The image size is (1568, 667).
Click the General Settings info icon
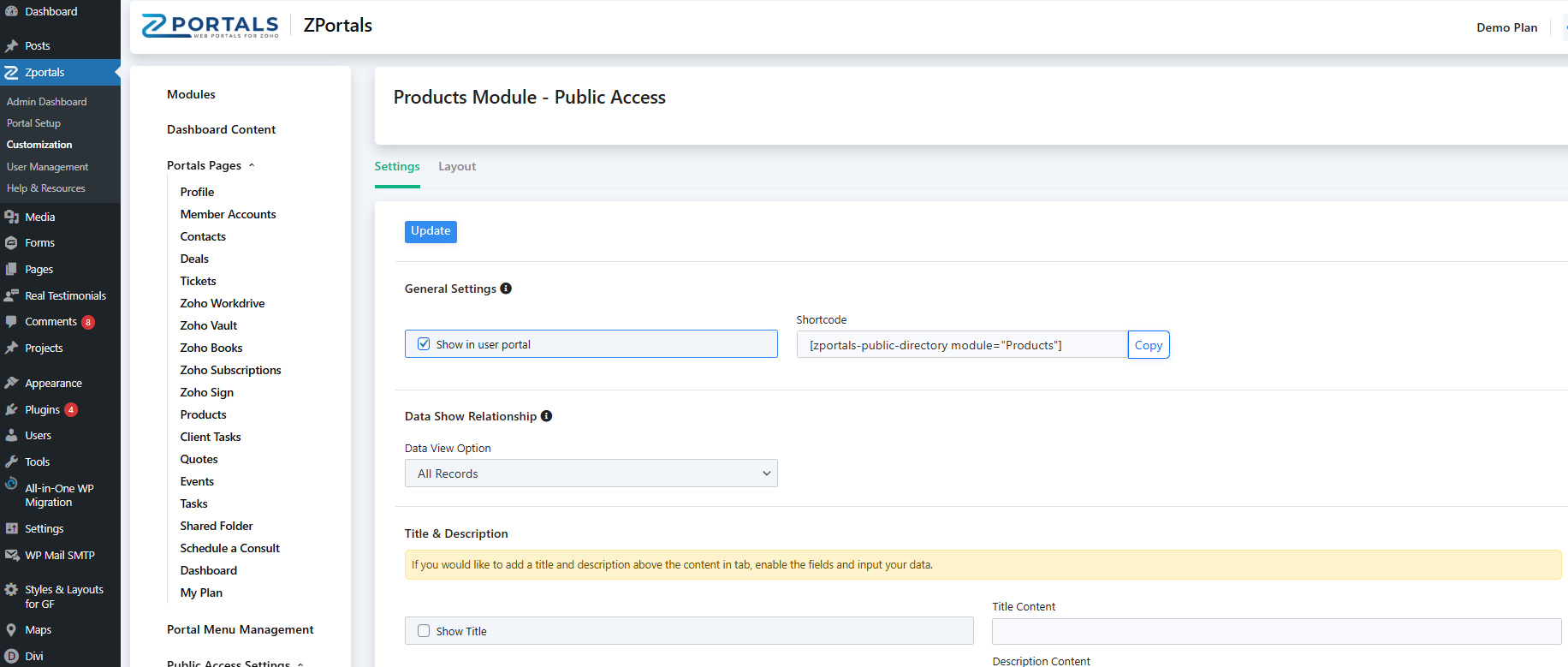pyautogui.click(x=506, y=289)
